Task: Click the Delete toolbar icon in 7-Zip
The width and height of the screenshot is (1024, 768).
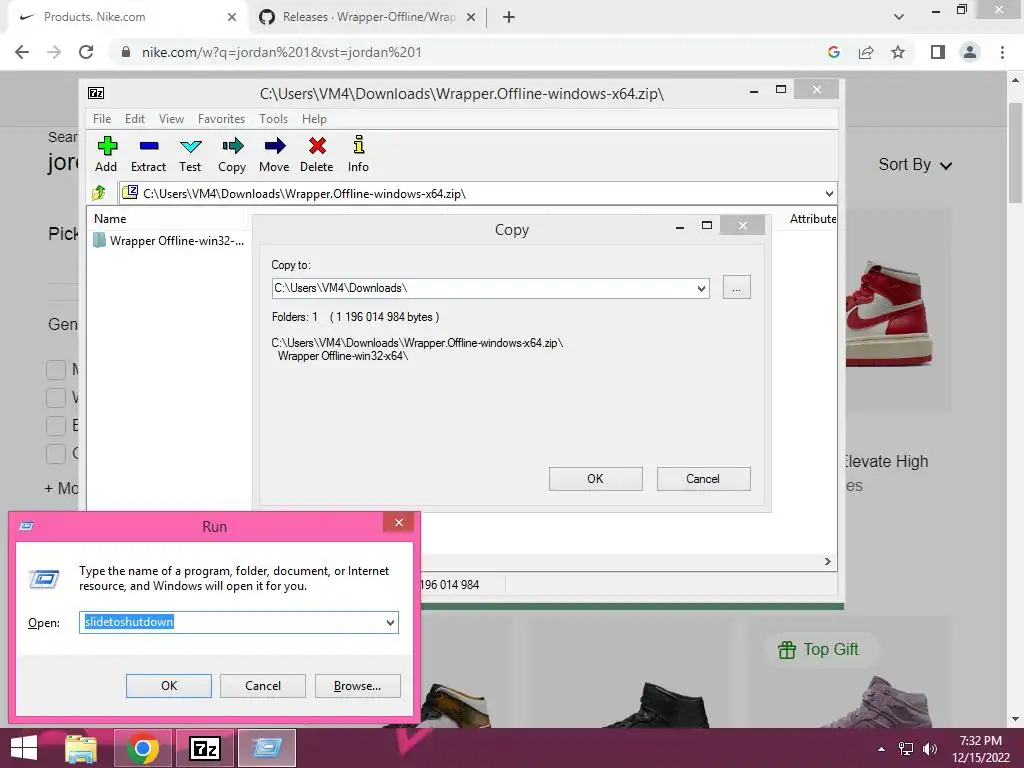Action: [317, 154]
